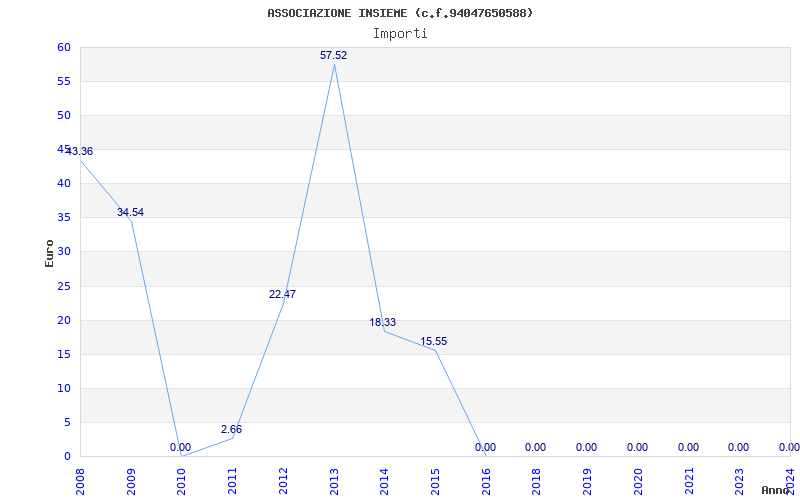Click the 50 tick on Euro axis

coord(64,115)
